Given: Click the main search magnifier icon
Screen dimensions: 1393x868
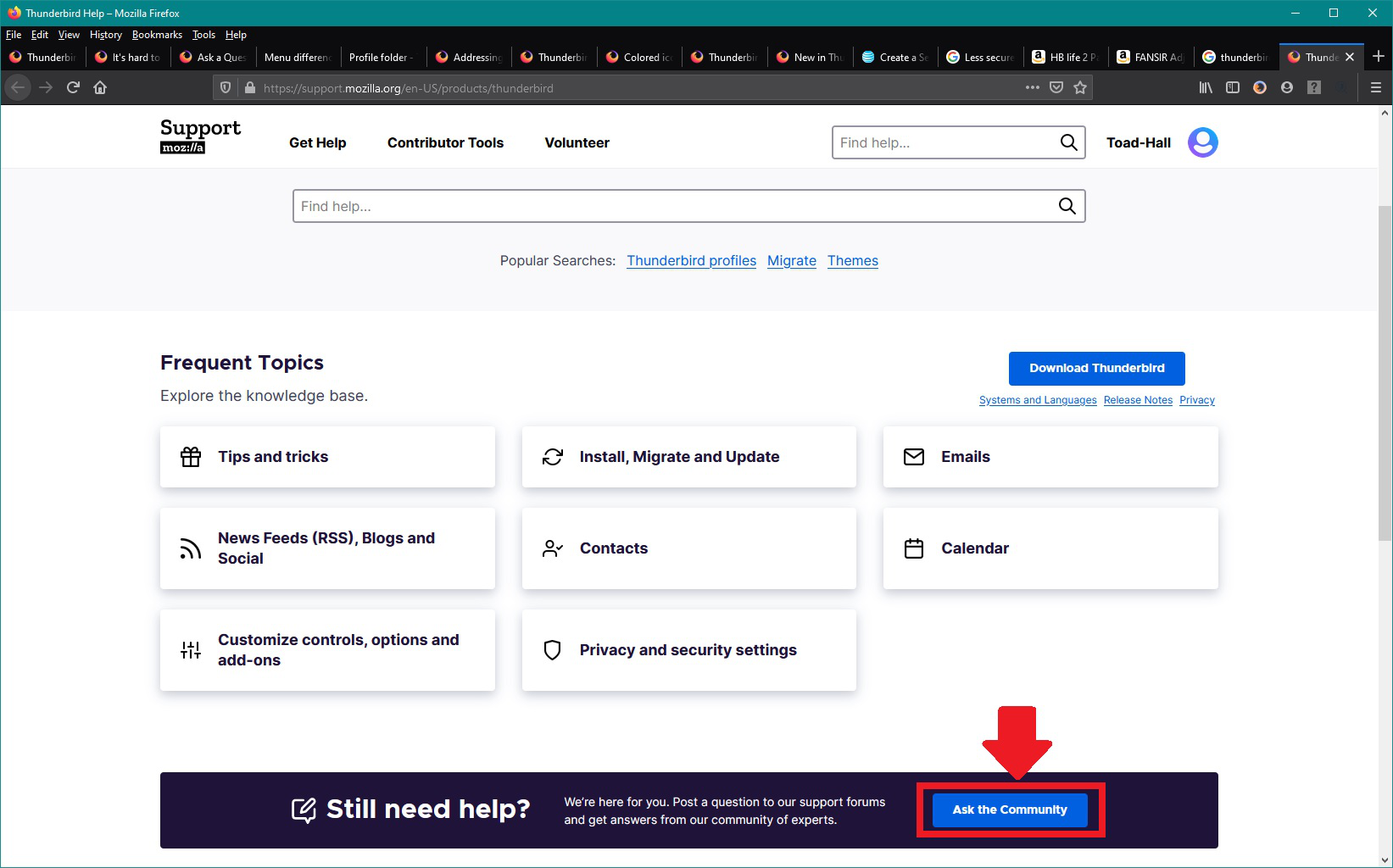Looking at the screenshot, I should point(1067,206).
